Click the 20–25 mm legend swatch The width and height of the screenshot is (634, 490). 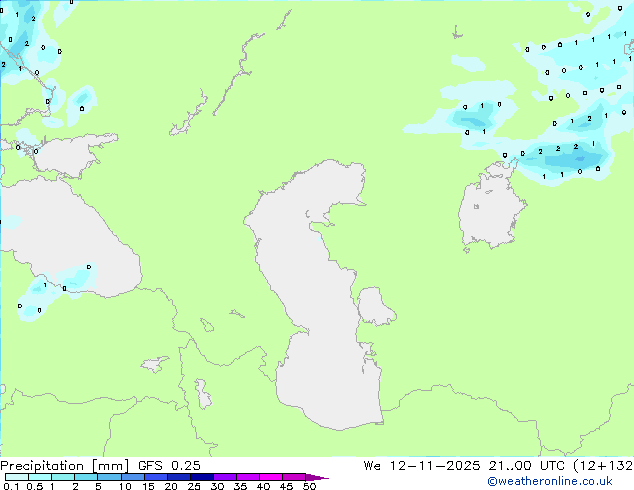coord(179,477)
